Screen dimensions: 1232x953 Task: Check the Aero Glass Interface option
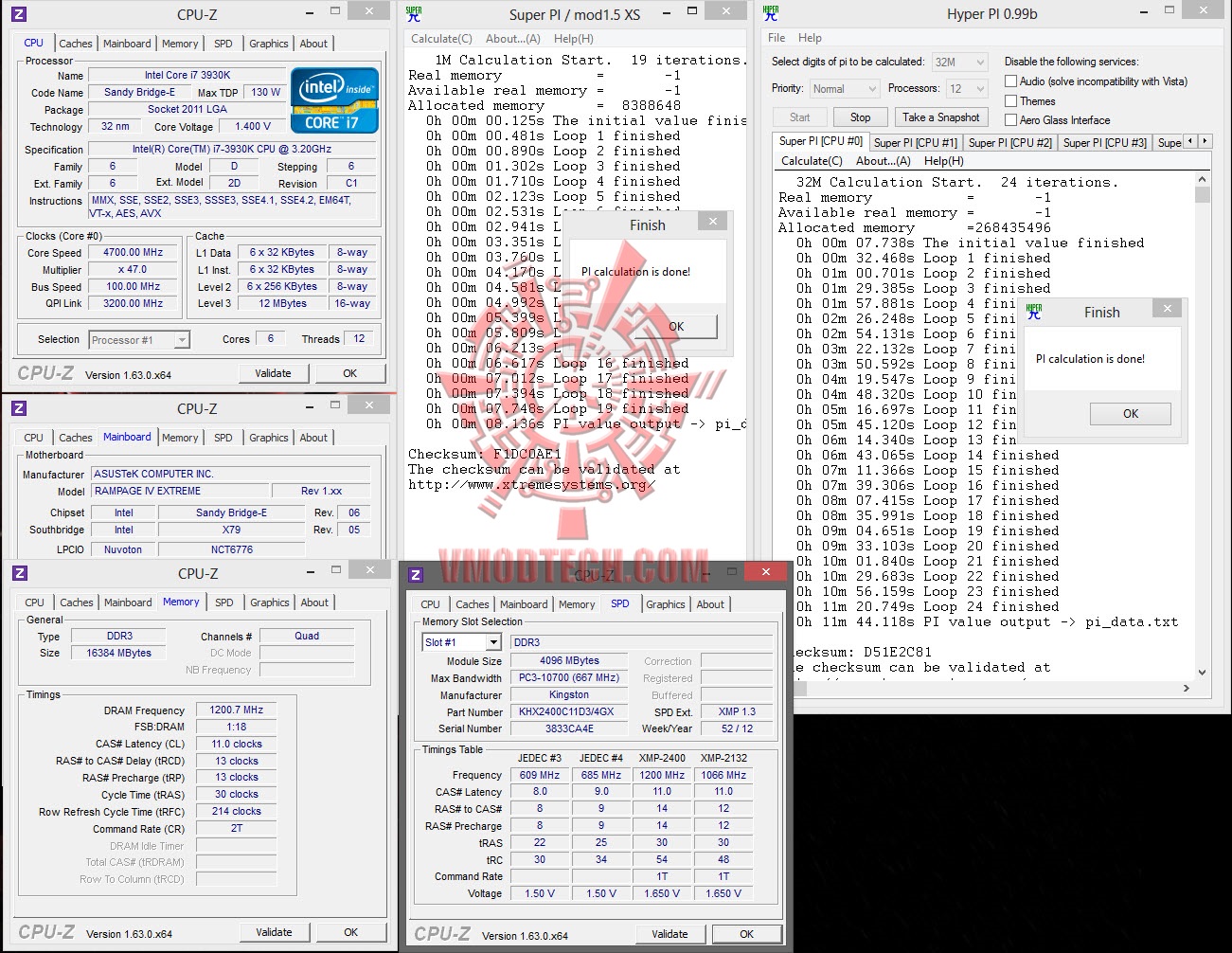pyautogui.click(x=1010, y=120)
